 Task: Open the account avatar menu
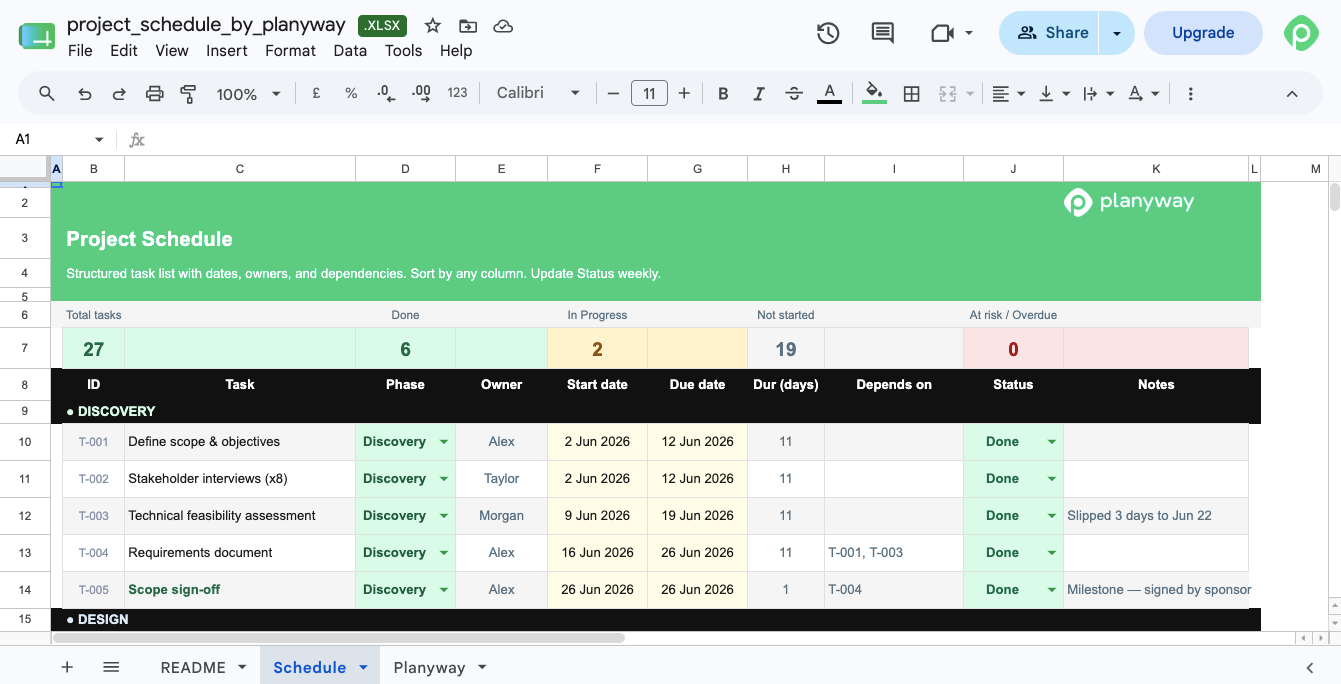[x=1301, y=33]
